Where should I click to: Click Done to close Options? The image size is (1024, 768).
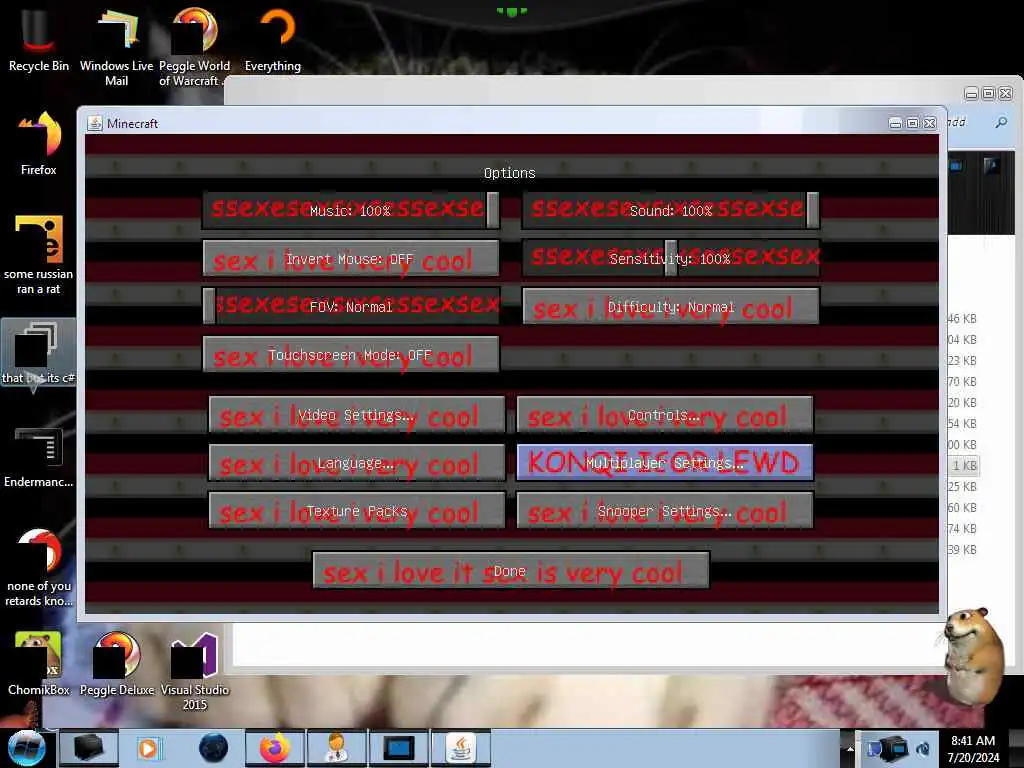pyautogui.click(x=511, y=571)
